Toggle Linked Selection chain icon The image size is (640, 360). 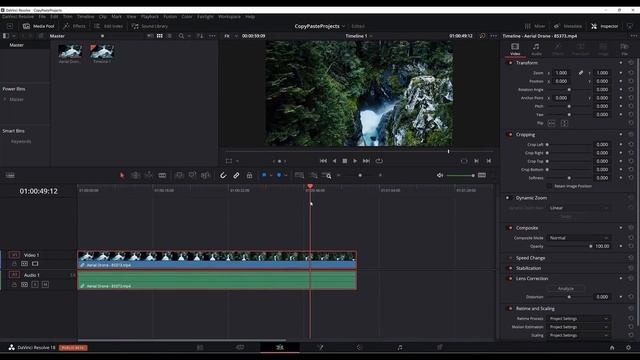coord(236,176)
